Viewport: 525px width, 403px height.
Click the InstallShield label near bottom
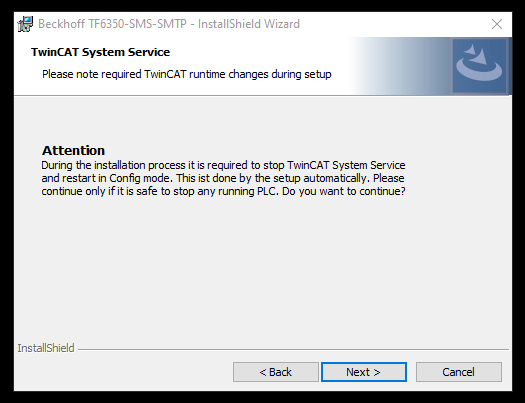pos(46,348)
